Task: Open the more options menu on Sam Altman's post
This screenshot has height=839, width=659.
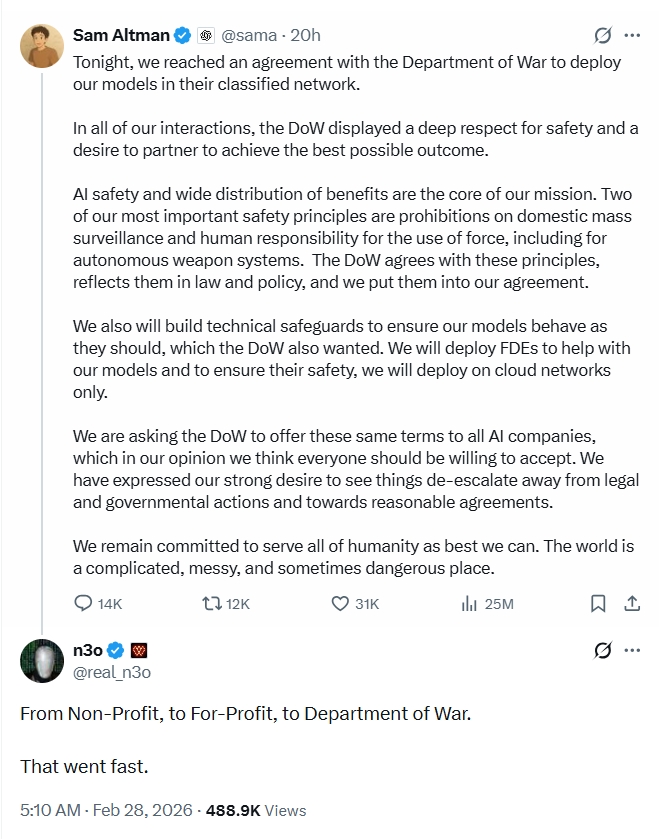Action: [632, 36]
